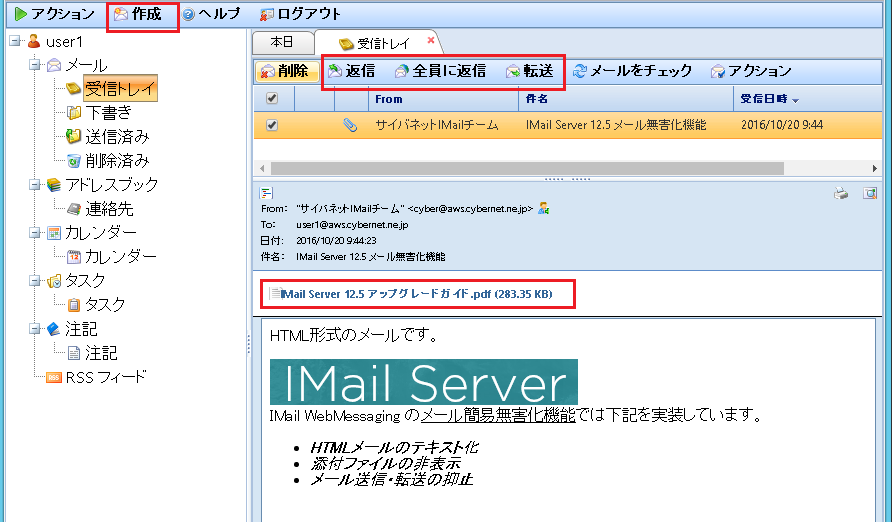
Task: Click the paperclip attachment icon in the message row
Action: coord(350,125)
